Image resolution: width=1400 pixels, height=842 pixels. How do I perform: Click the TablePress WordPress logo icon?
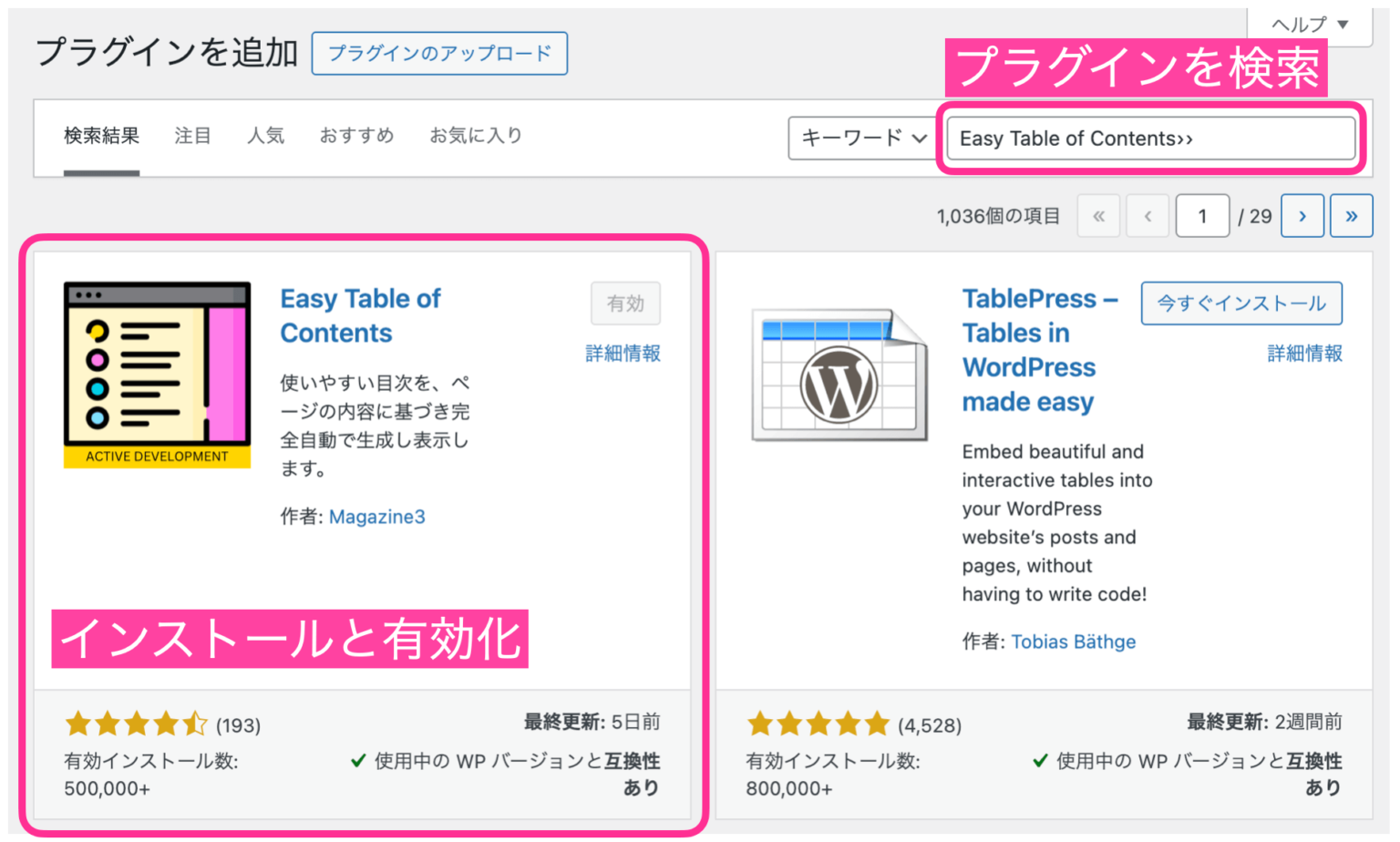(839, 374)
